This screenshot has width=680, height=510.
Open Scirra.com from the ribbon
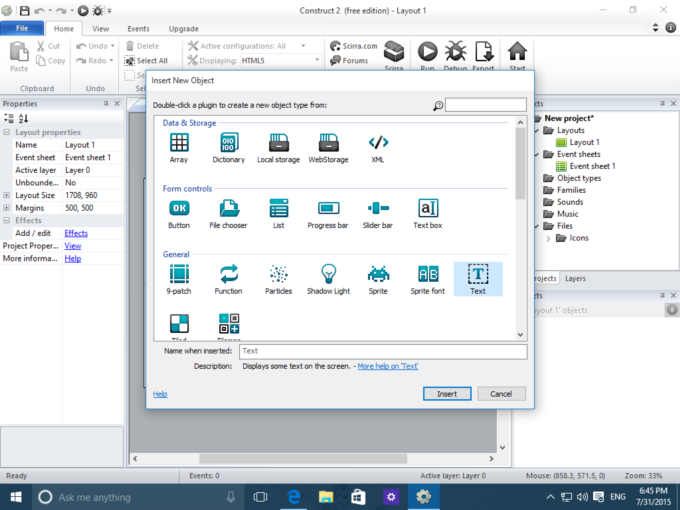point(354,46)
